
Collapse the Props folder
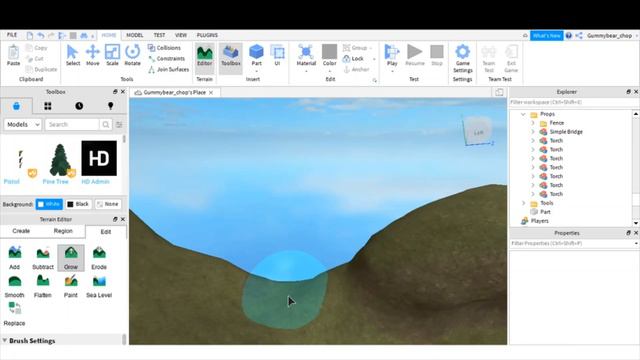pyautogui.click(x=523, y=114)
